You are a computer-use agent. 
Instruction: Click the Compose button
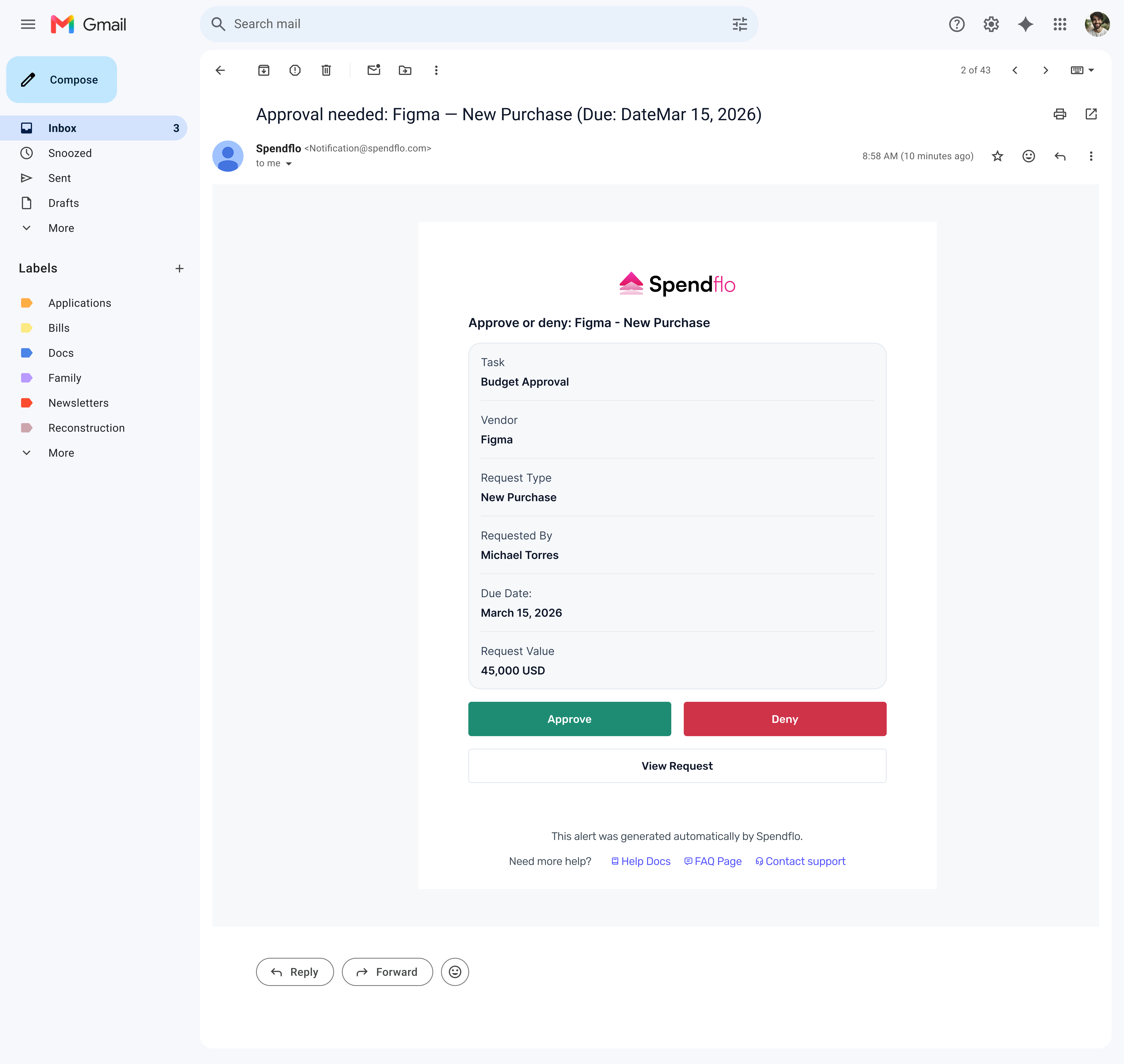(62, 79)
